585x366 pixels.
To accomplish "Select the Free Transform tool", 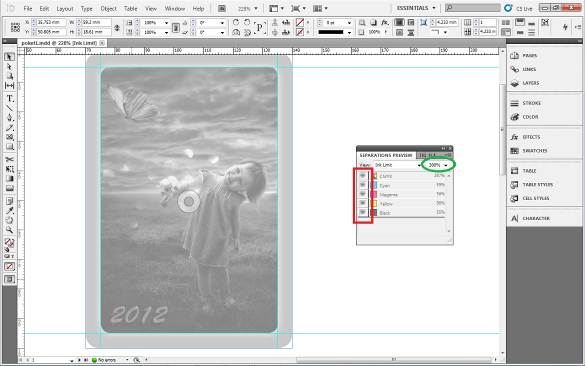I will (x=9, y=169).
